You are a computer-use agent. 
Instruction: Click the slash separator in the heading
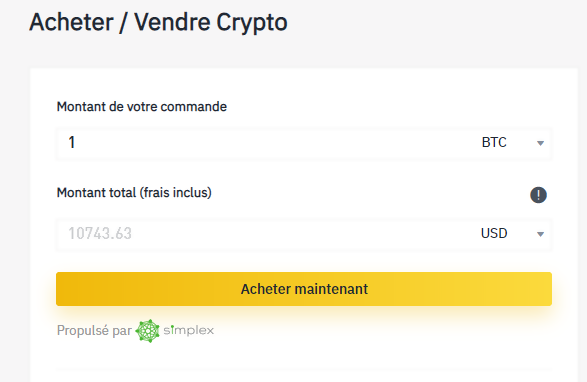click(124, 23)
